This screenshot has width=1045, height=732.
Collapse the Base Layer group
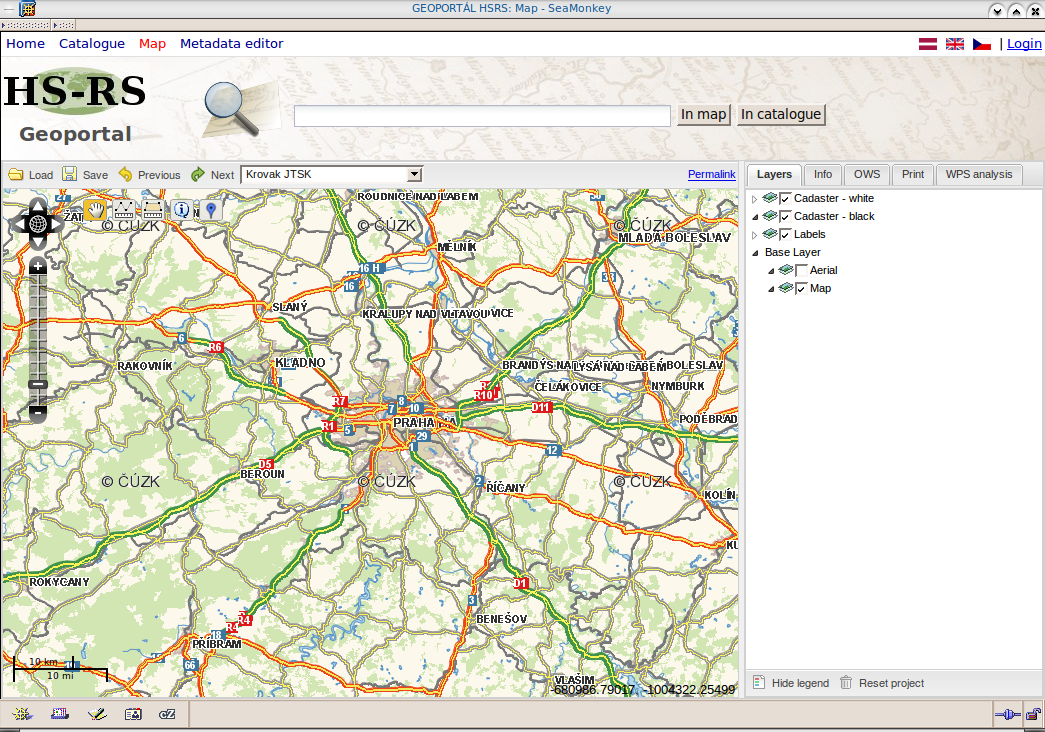point(755,253)
